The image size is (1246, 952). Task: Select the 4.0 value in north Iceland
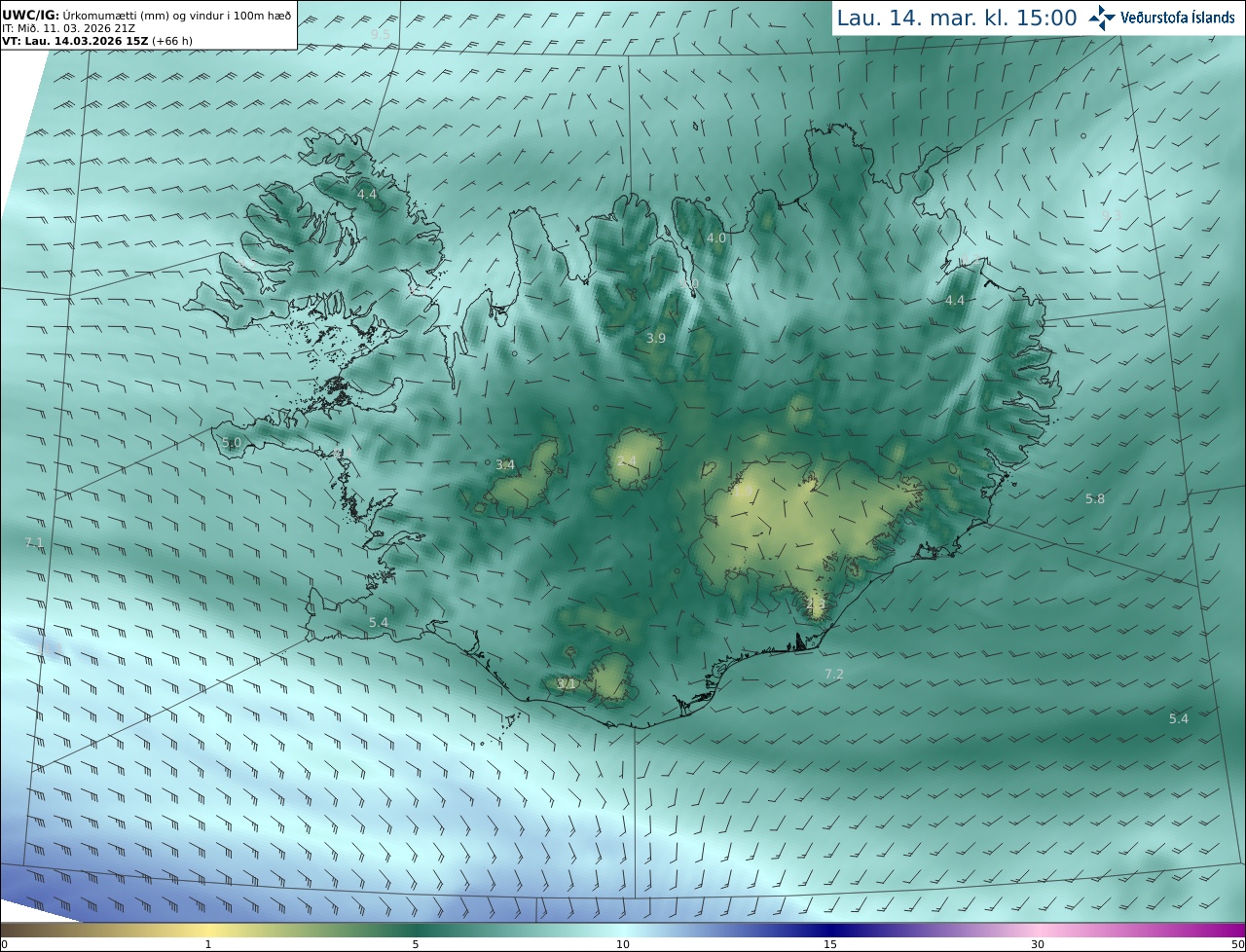(715, 238)
